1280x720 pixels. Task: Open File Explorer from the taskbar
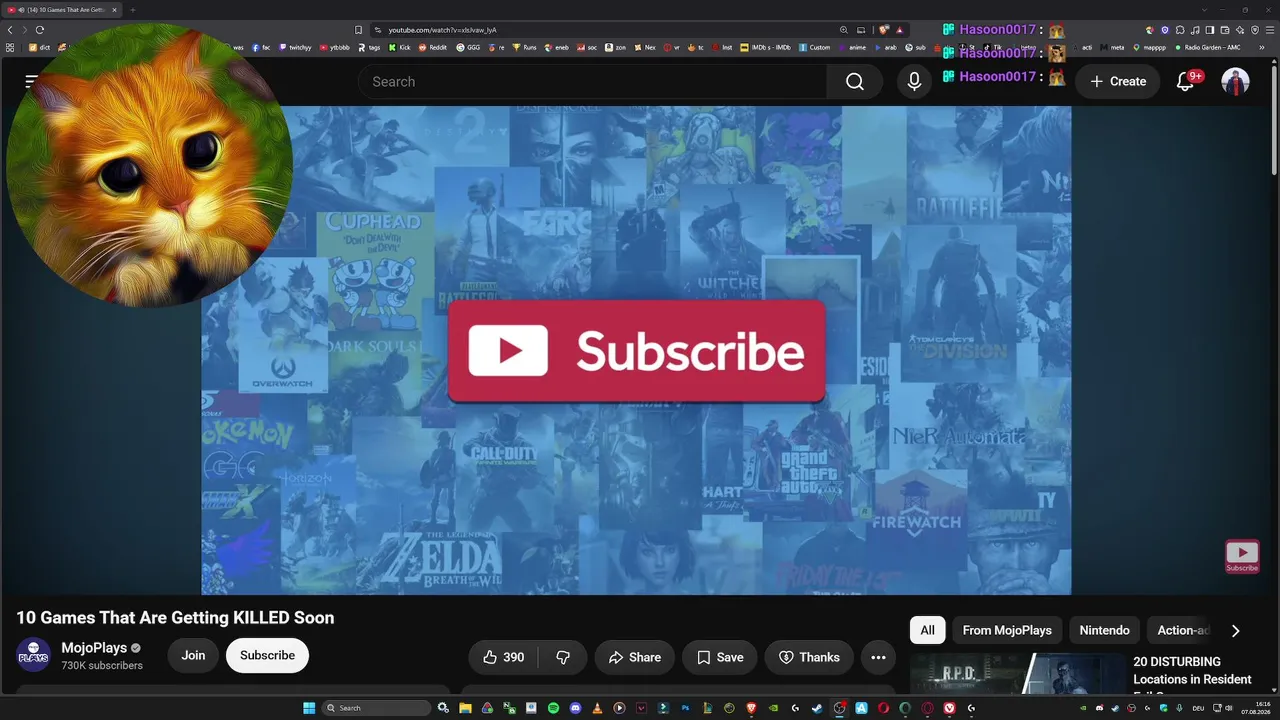[x=465, y=708]
